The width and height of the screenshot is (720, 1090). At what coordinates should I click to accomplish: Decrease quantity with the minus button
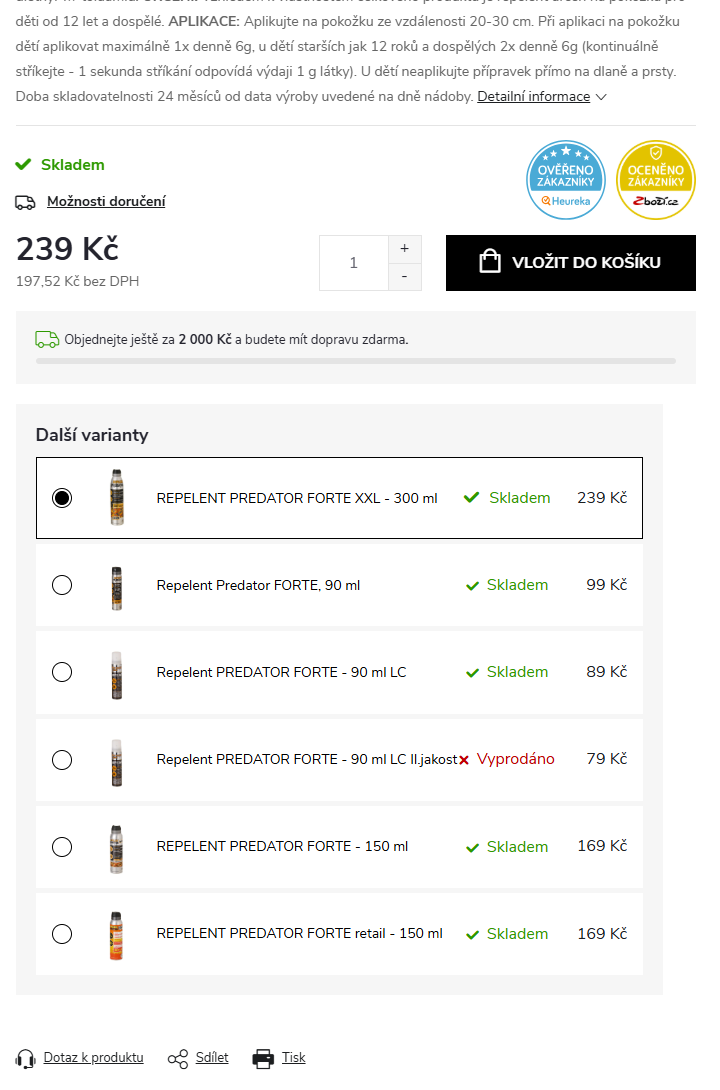coord(404,277)
